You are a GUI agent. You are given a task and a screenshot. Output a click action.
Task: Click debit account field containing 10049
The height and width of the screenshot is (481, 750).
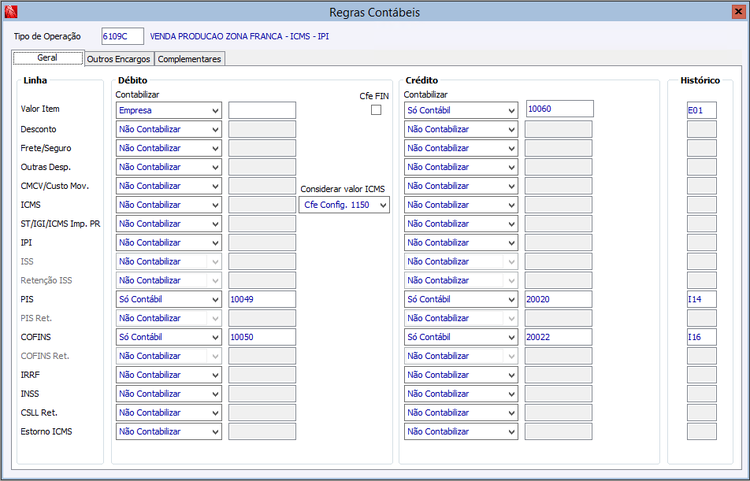(x=262, y=299)
